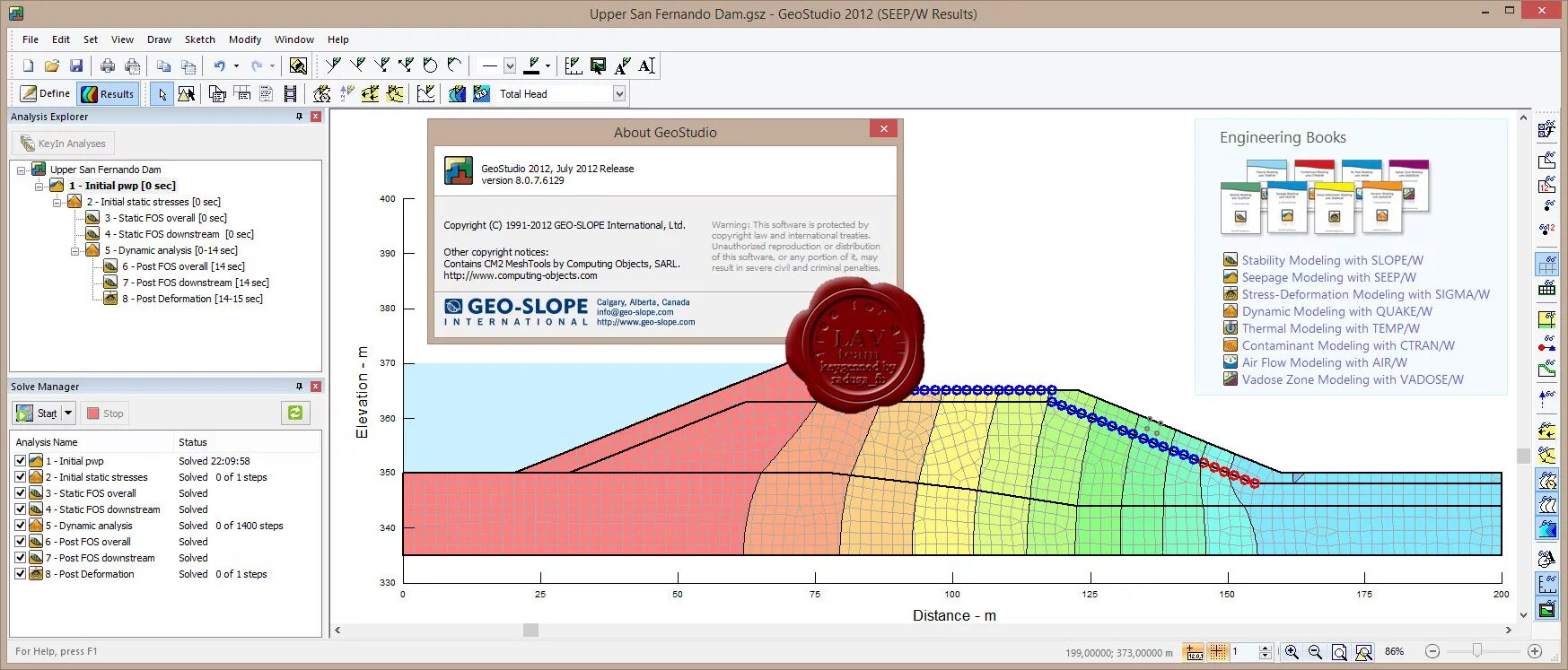Click the zoom slider plus button
Viewport: 1568px width, 670px height.
click(x=1535, y=652)
